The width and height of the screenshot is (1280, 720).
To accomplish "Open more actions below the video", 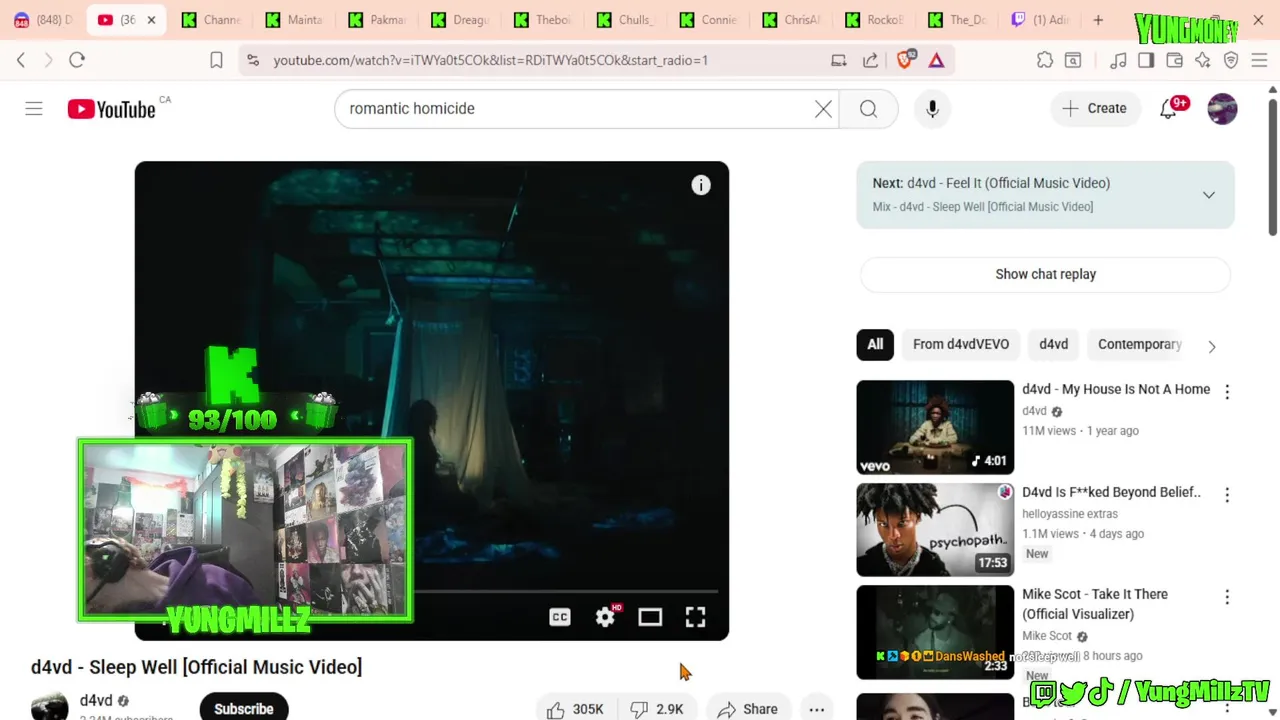I will point(817,709).
